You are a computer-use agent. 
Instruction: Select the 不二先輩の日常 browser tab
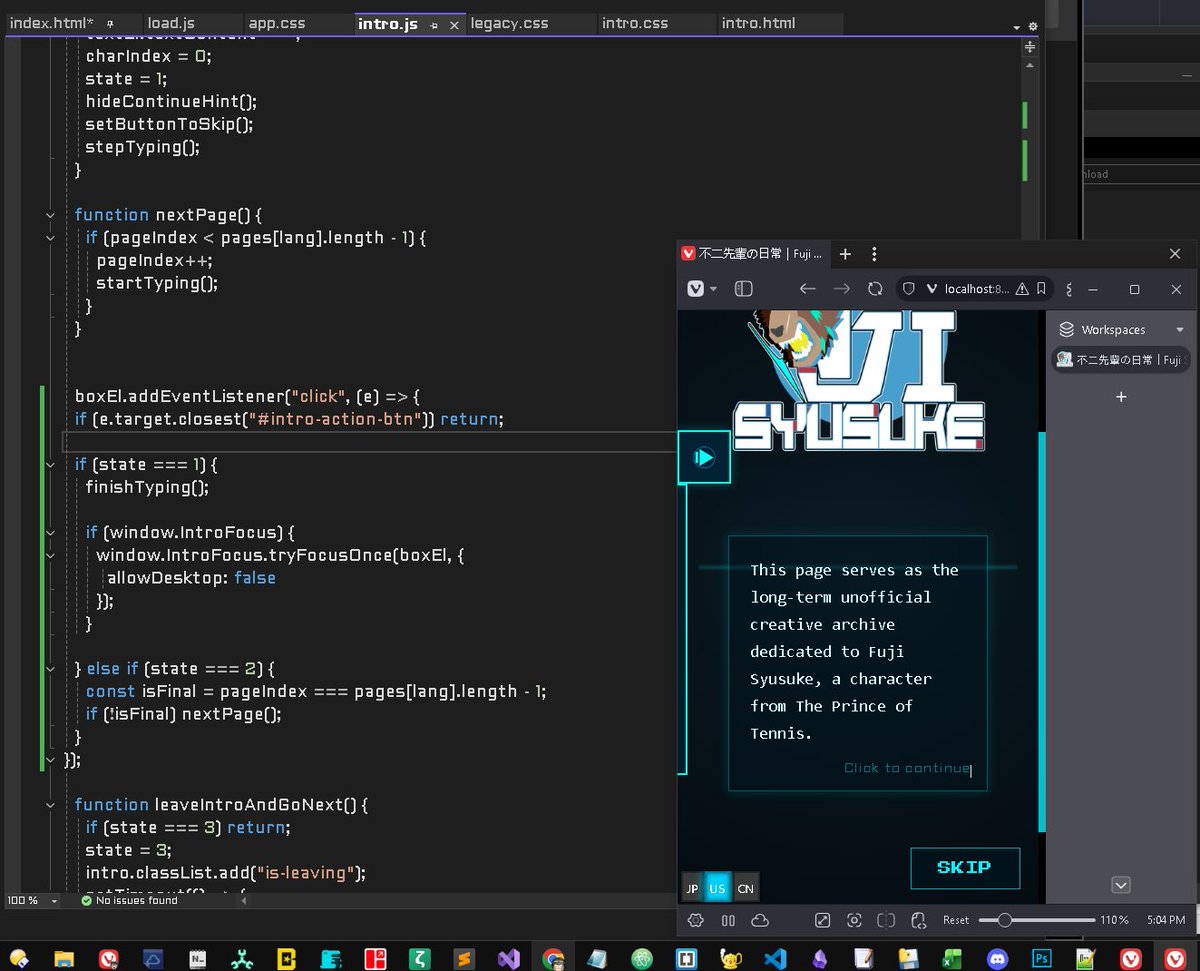coord(752,254)
